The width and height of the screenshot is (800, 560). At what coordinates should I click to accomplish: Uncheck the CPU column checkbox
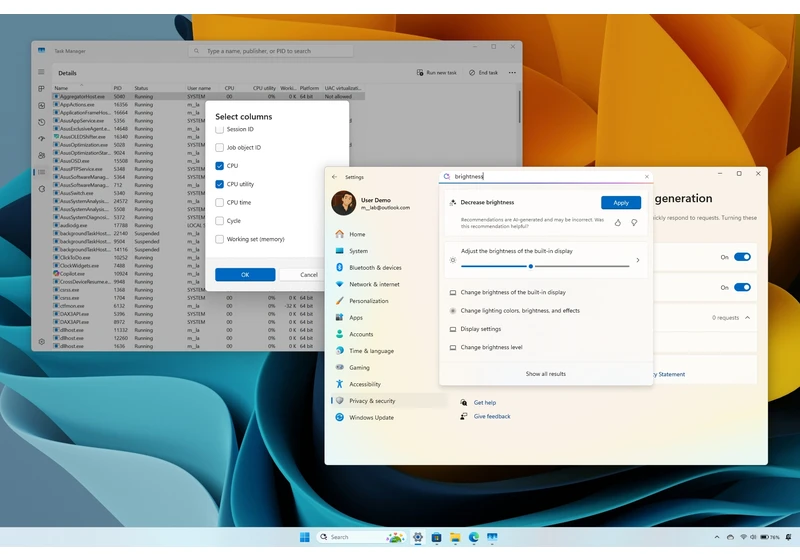(219, 166)
